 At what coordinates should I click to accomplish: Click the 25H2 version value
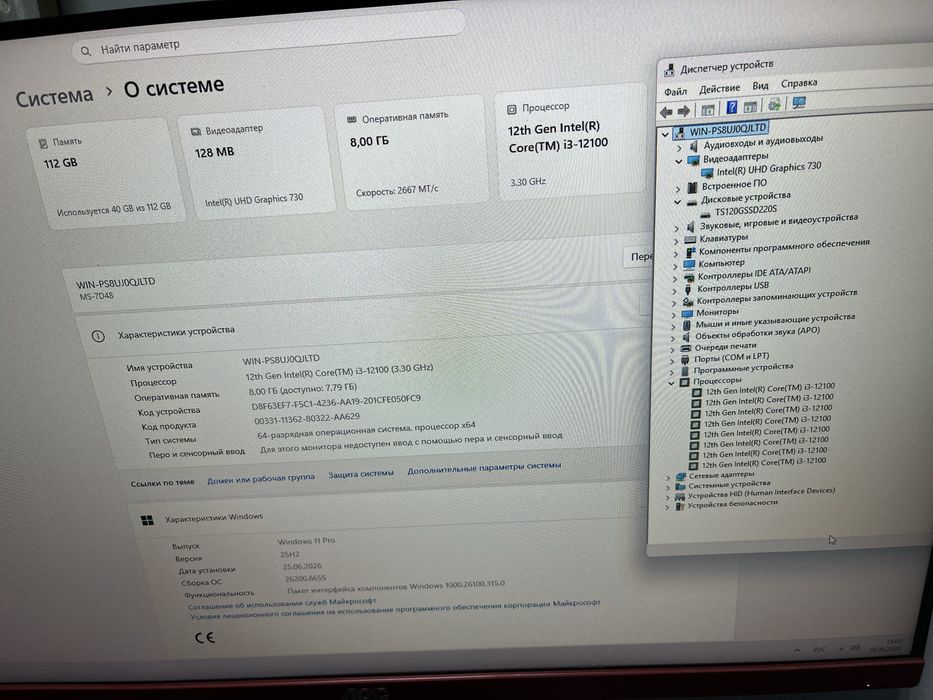pyautogui.click(x=290, y=554)
